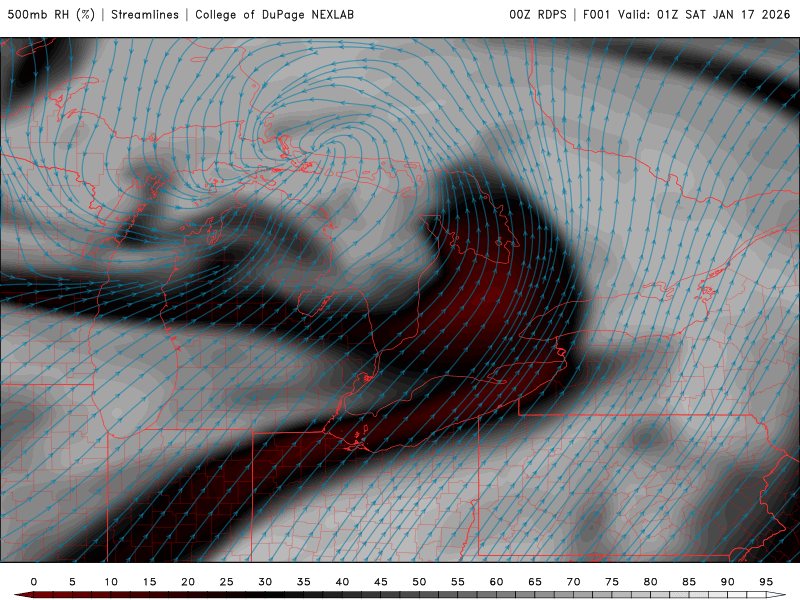Click the '90' label on the color scale
Viewport: 800px width, 600px height.
[728, 582]
